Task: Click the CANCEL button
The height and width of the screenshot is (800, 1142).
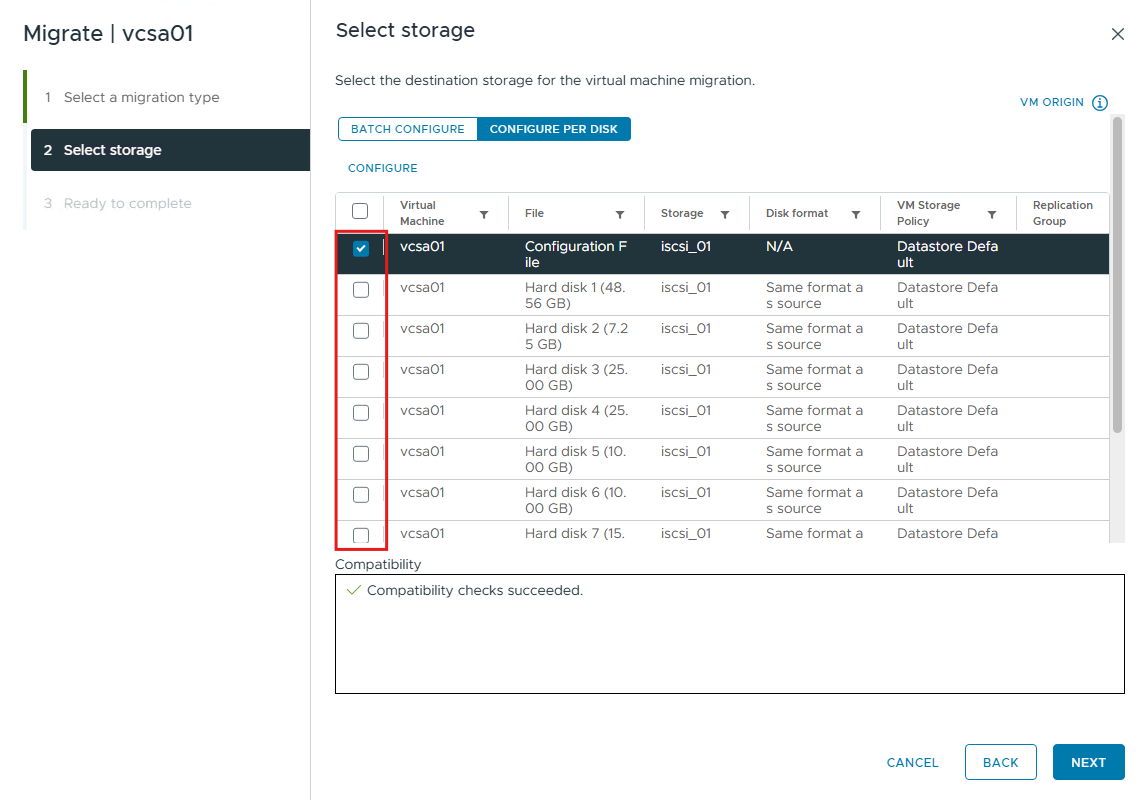Action: (913, 762)
